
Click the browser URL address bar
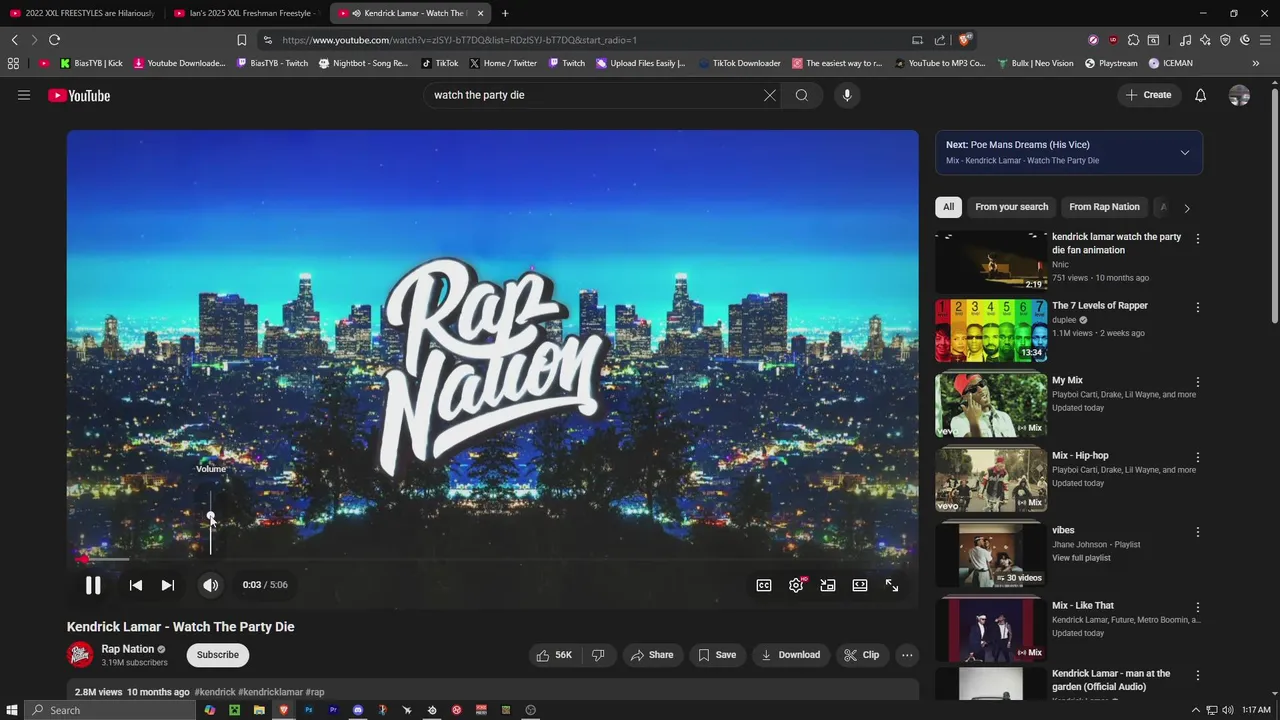[590, 40]
